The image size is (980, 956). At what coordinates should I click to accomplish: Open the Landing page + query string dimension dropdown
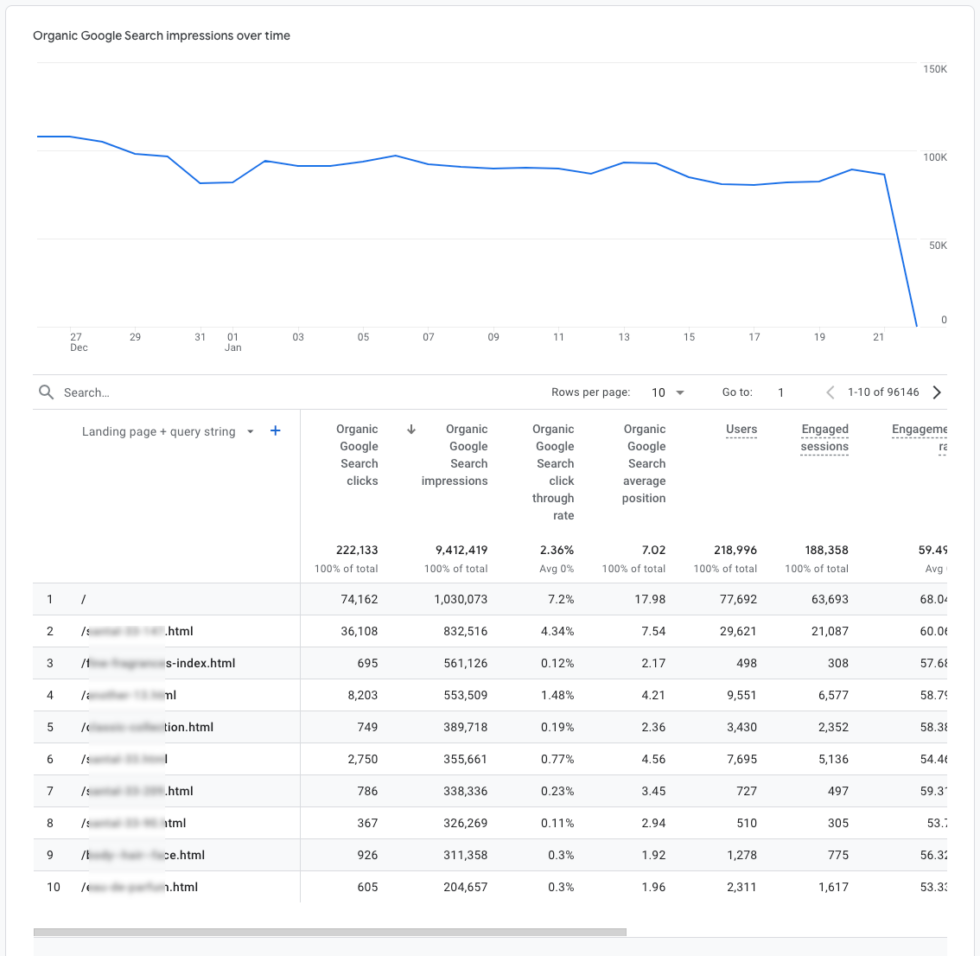(168, 430)
